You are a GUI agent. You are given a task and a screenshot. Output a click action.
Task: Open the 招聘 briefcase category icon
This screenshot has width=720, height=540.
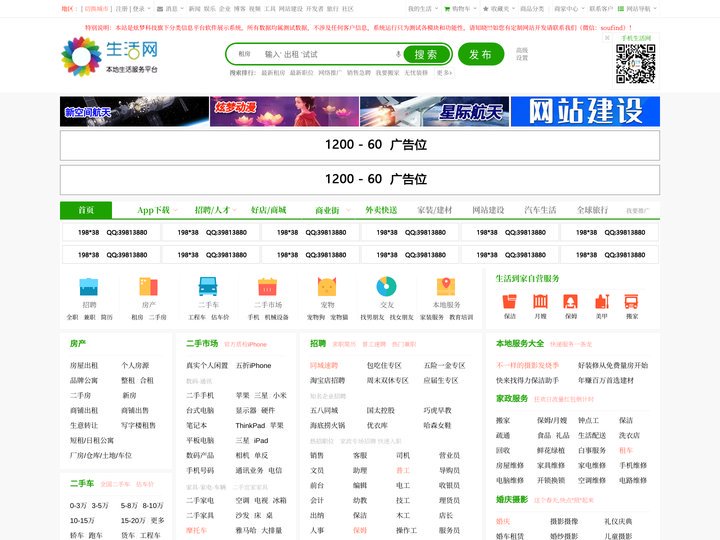coord(89,287)
